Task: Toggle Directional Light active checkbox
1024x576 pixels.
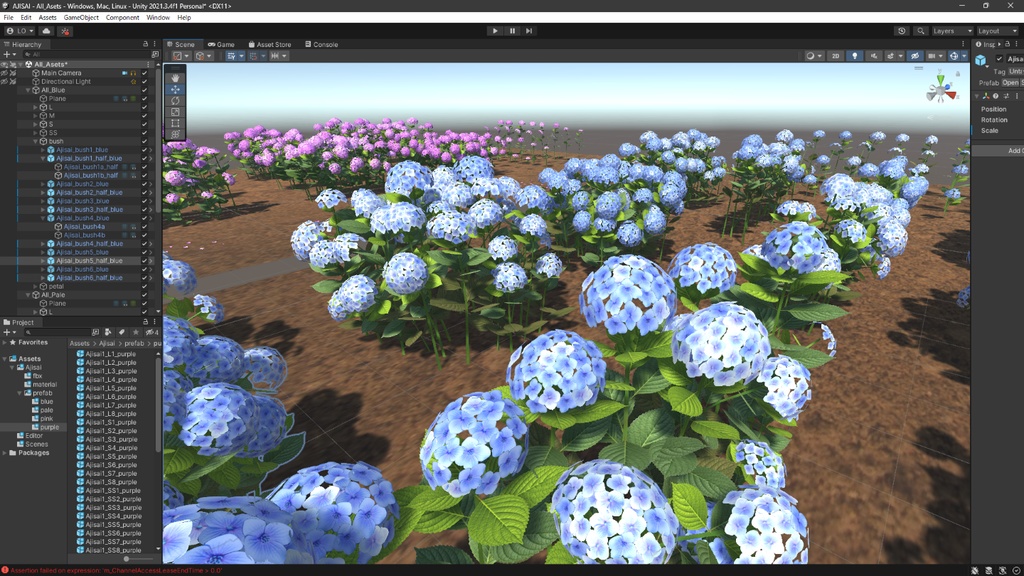Action: click(x=145, y=82)
